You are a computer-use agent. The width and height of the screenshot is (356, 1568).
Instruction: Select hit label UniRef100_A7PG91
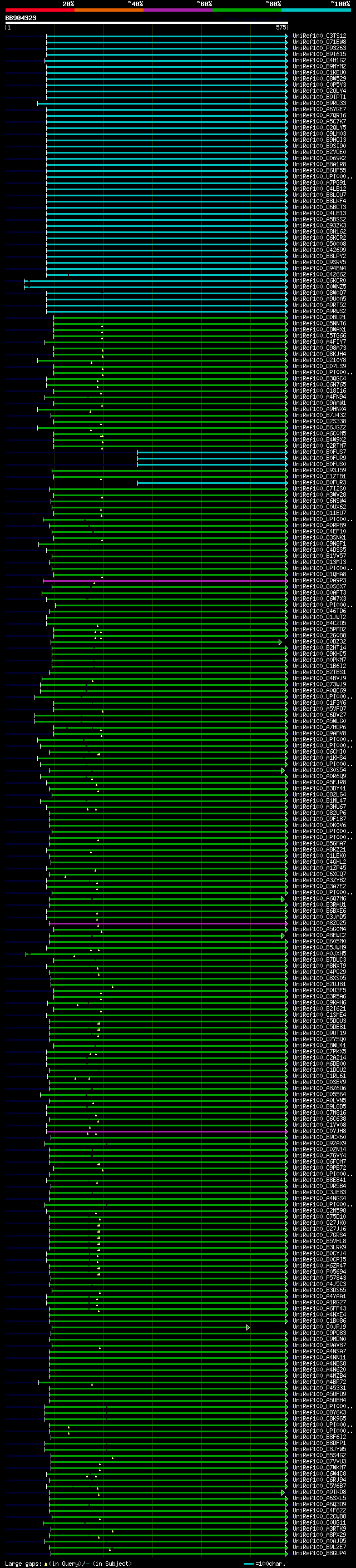click(x=319, y=182)
